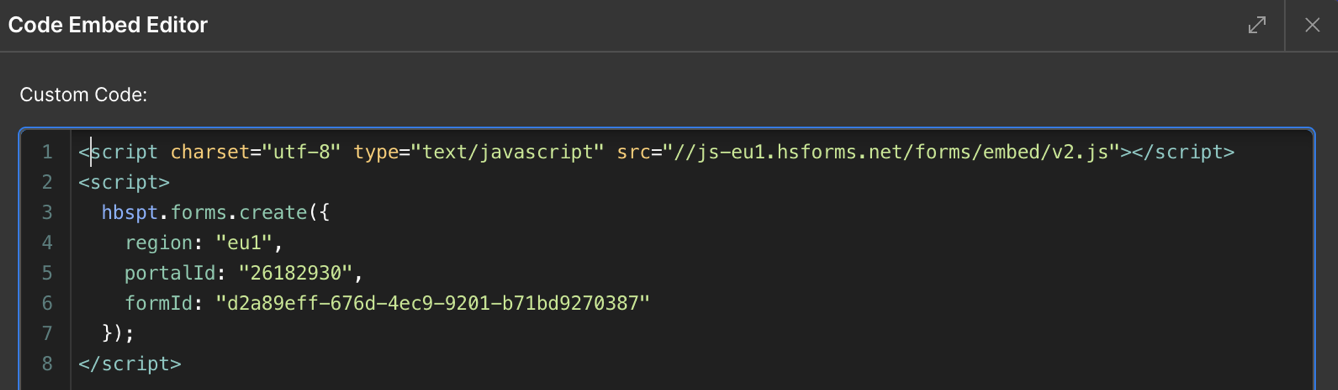Click on the portalId value 26182930
Image resolution: width=1338 pixels, height=390 pixels.
pos(295,273)
